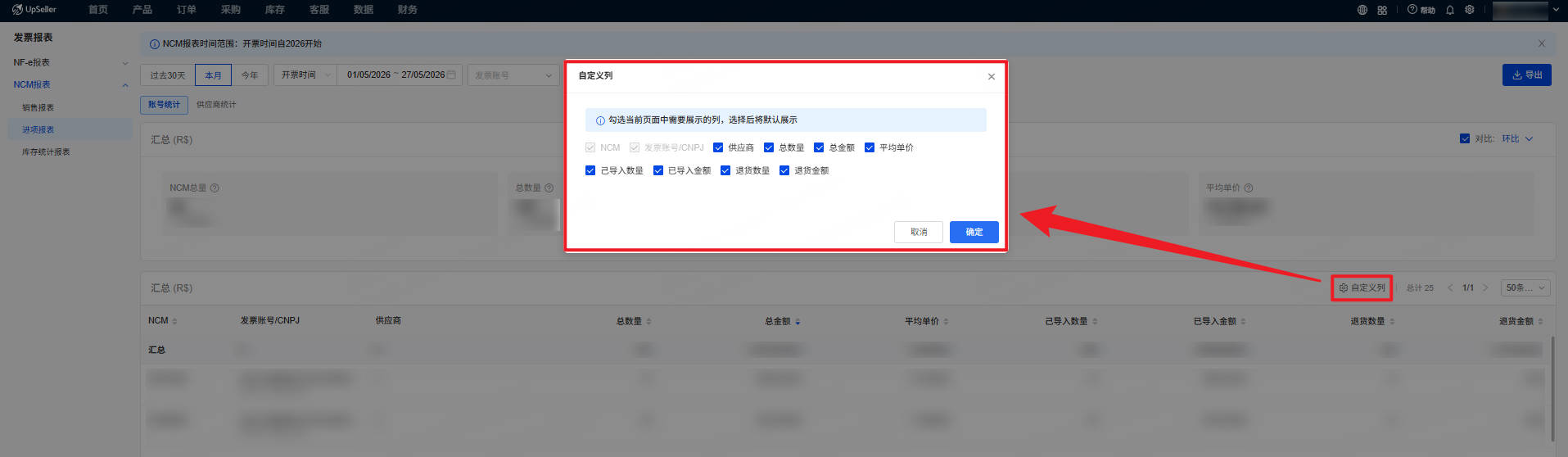Image resolution: width=1568 pixels, height=457 pixels.
Task: Sort by NCM column arrows
Action: (x=174, y=321)
